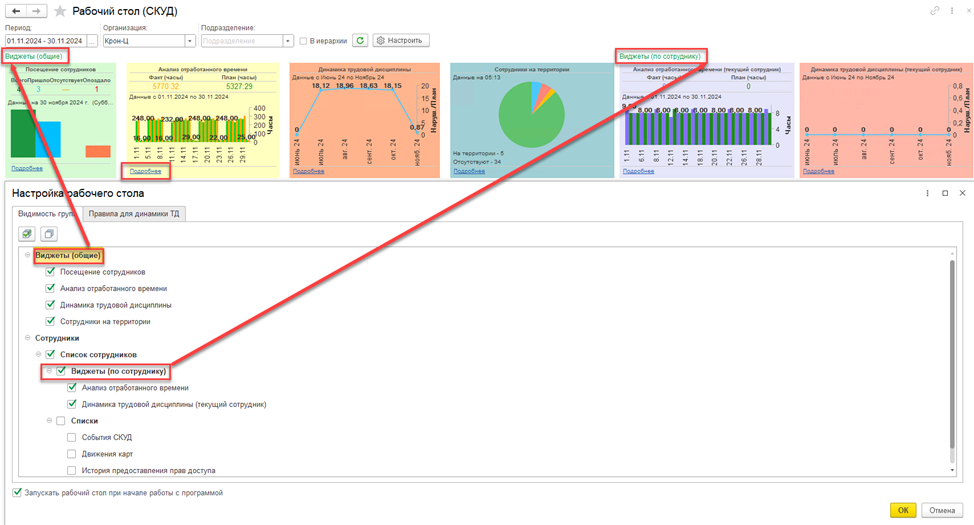
Task: Open the period picker ellipsis button
Action: tap(92, 41)
